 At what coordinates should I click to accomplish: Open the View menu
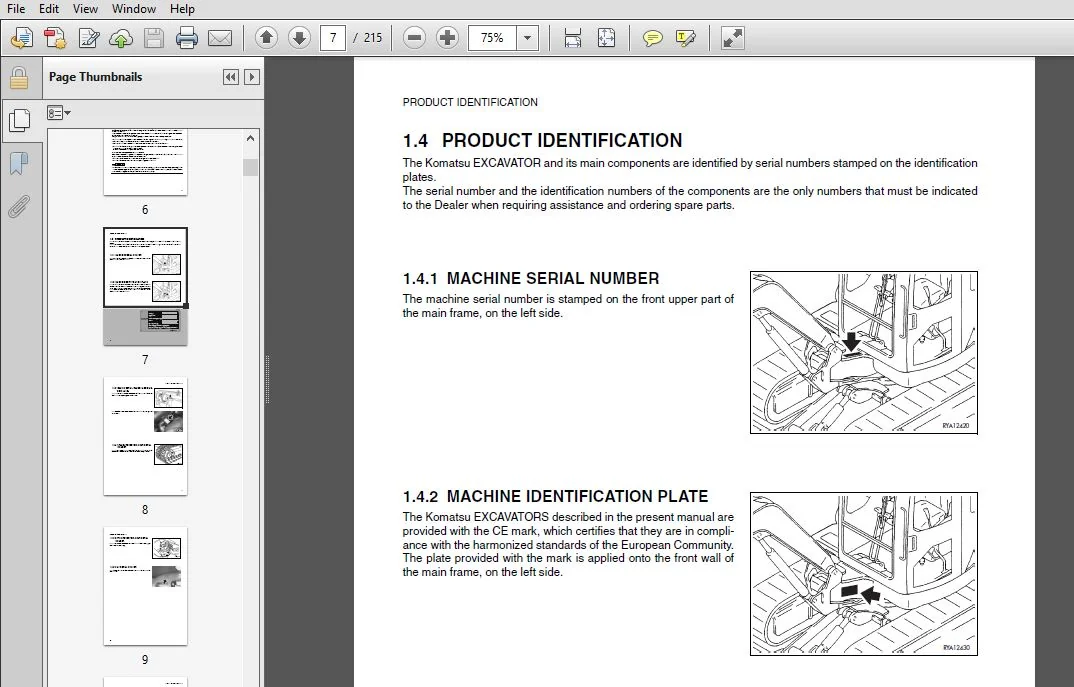pyautogui.click(x=85, y=9)
